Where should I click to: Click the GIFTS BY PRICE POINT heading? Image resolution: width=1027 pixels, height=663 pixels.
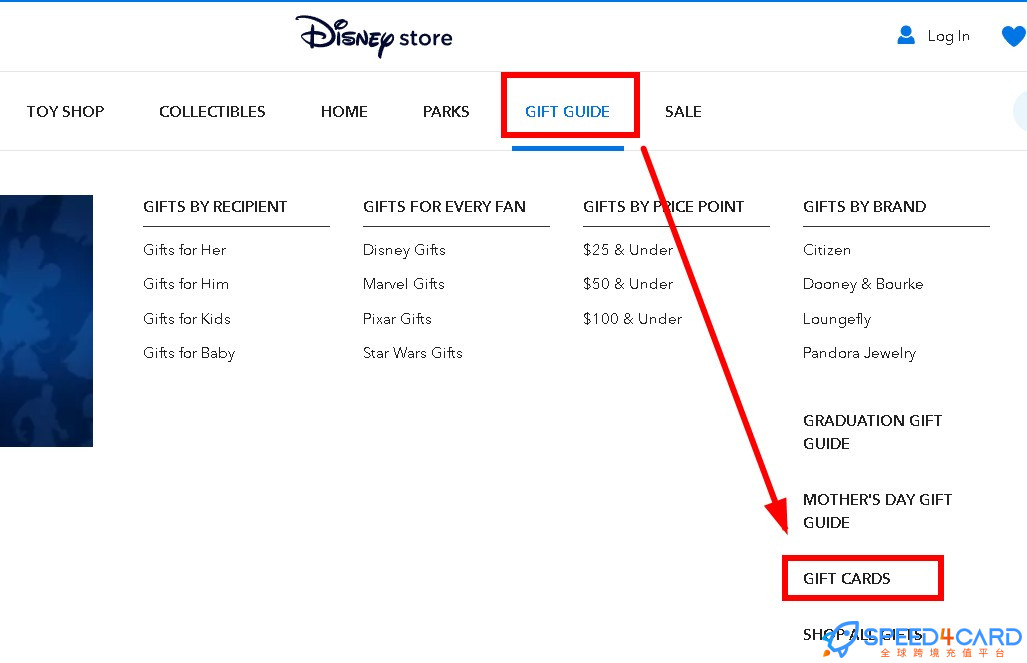[x=663, y=206]
